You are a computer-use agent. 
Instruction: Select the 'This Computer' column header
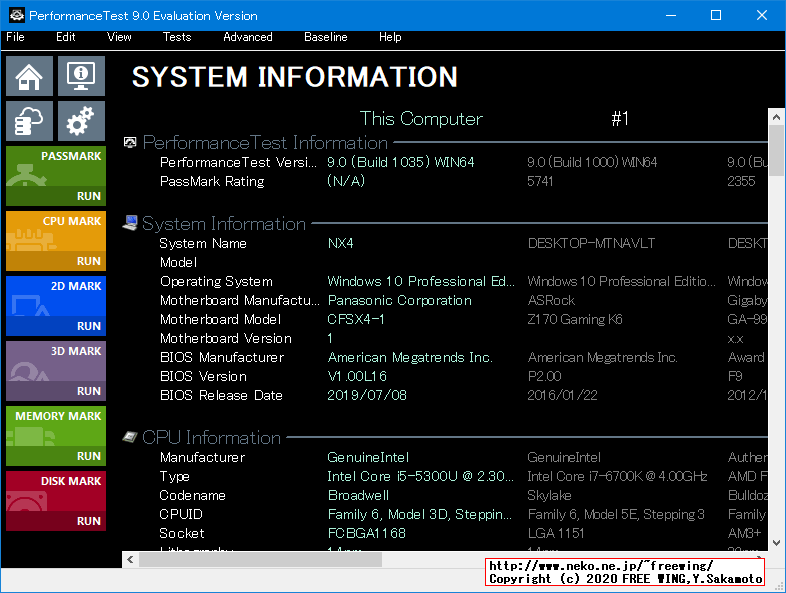(x=421, y=119)
